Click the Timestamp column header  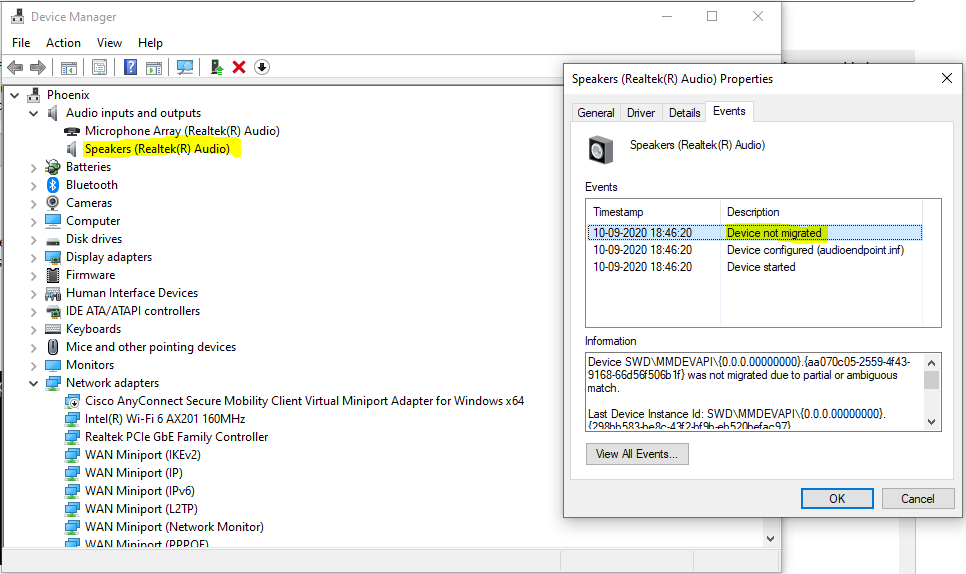click(654, 212)
